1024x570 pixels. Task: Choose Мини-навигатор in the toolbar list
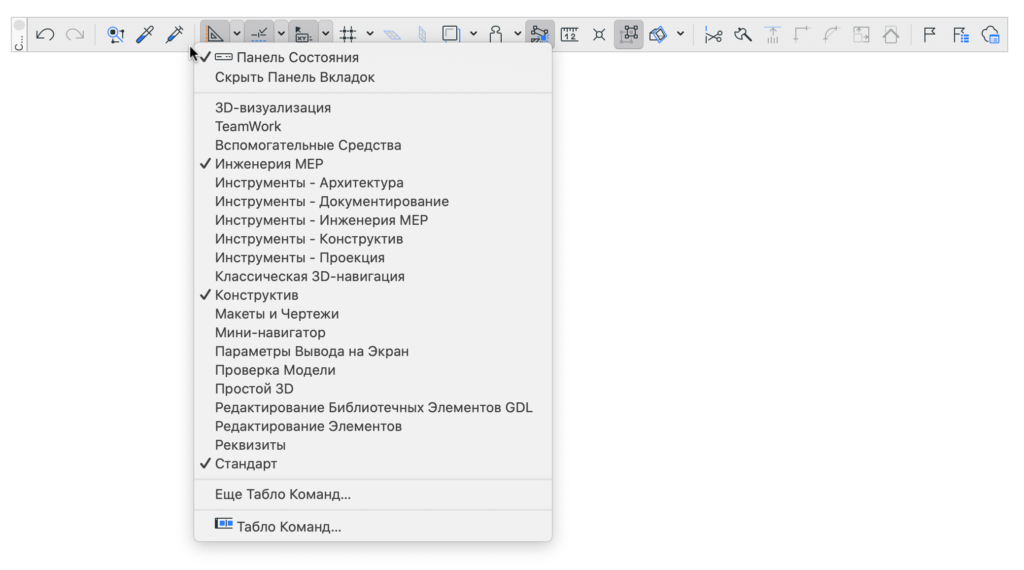[x=270, y=333]
